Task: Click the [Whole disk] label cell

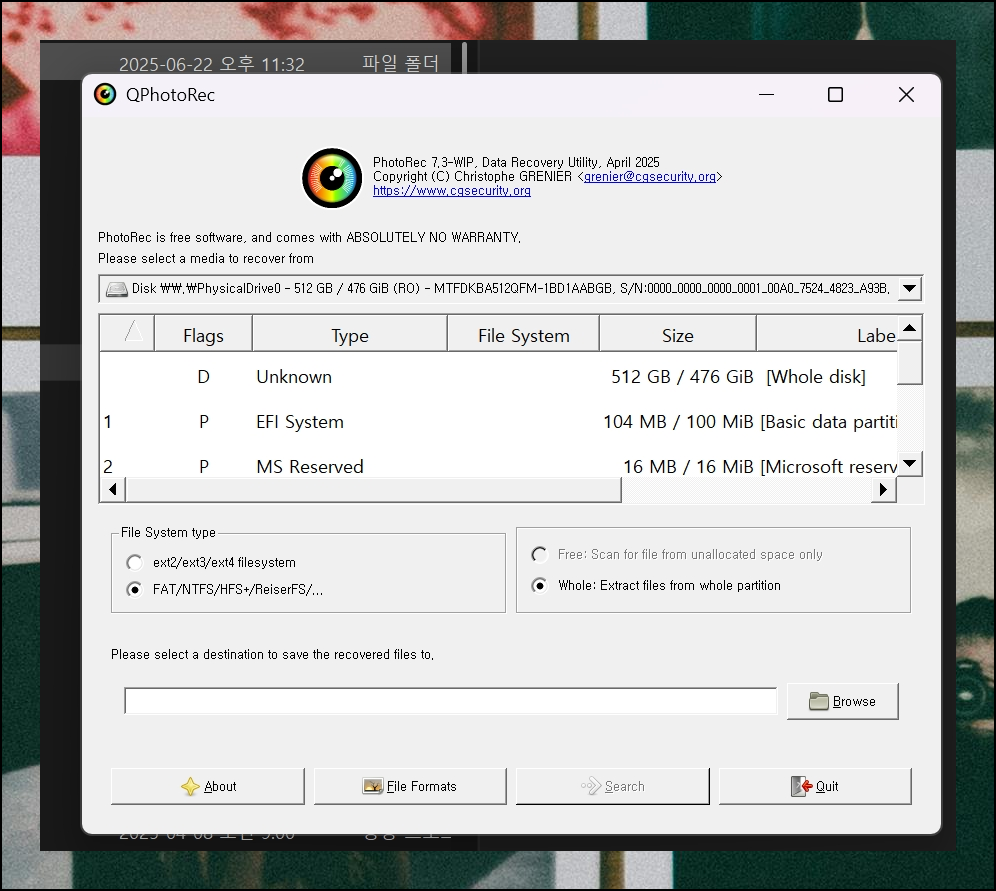Action: click(x=816, y=377)
